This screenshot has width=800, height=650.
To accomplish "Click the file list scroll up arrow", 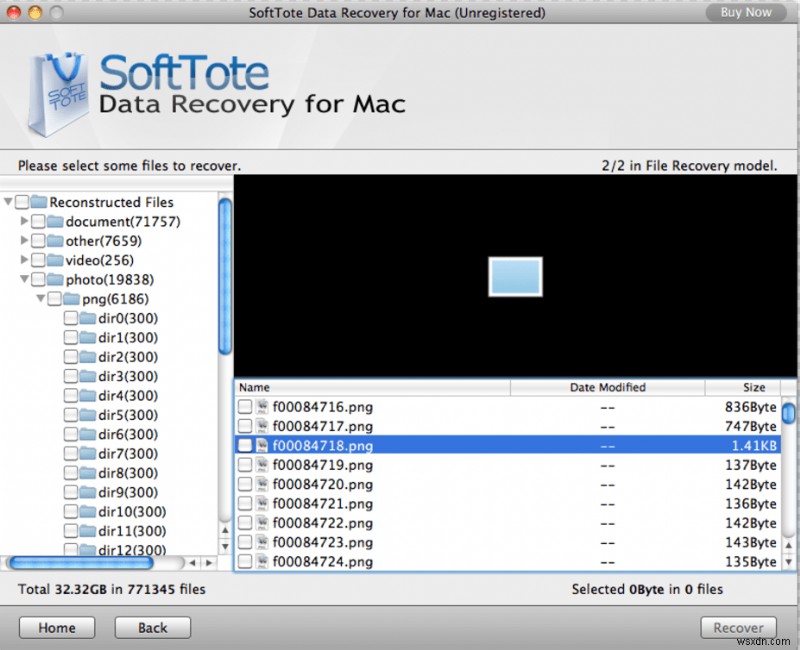I will point(788,545).
